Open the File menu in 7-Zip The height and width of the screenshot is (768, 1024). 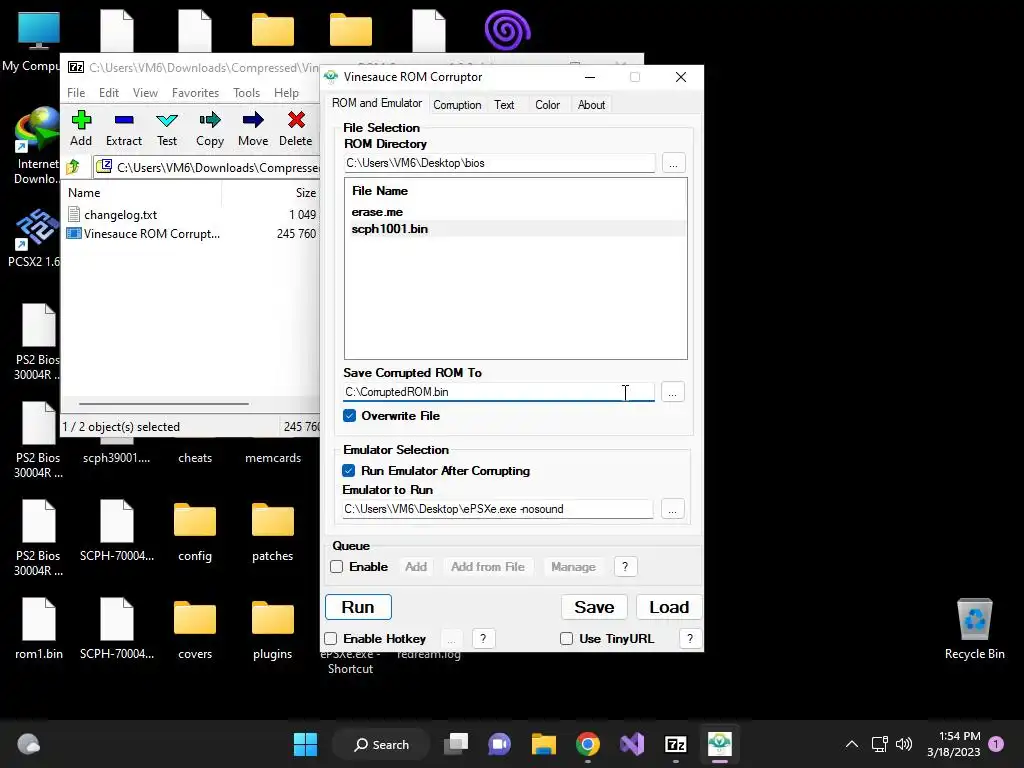point(76,93)
